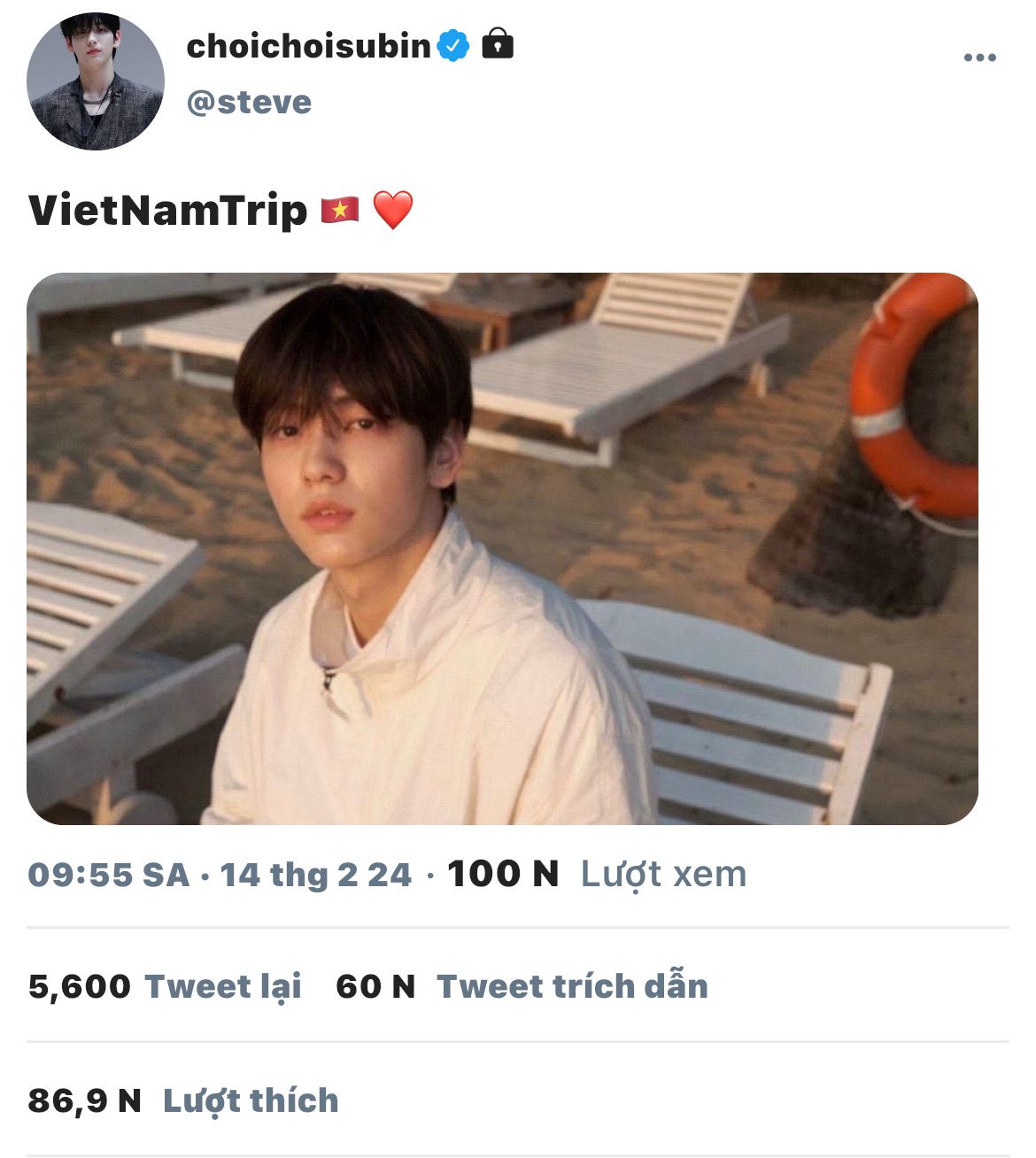Click the Vietnam flag emoji

(340, 211)
